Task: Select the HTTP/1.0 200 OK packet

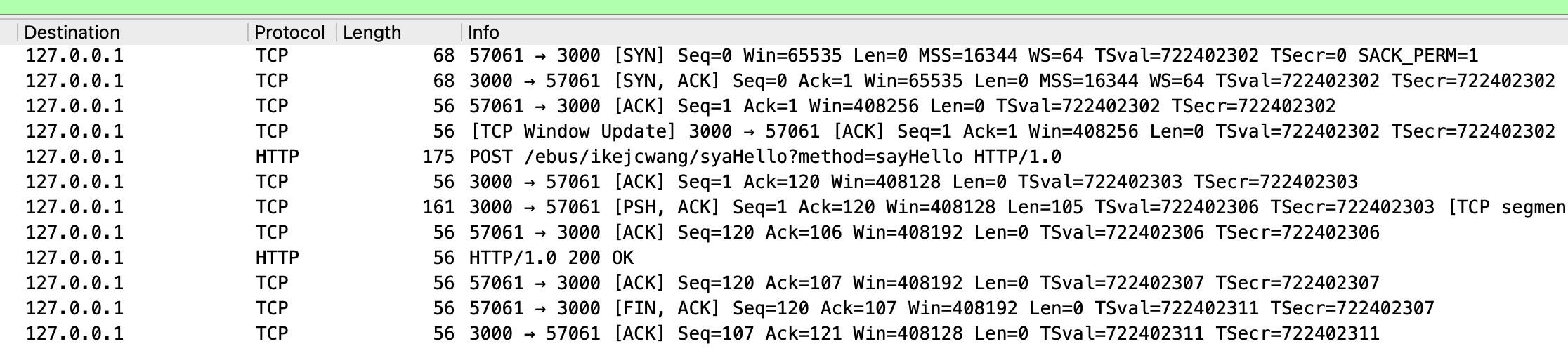Action: click(x=551, y=258)
